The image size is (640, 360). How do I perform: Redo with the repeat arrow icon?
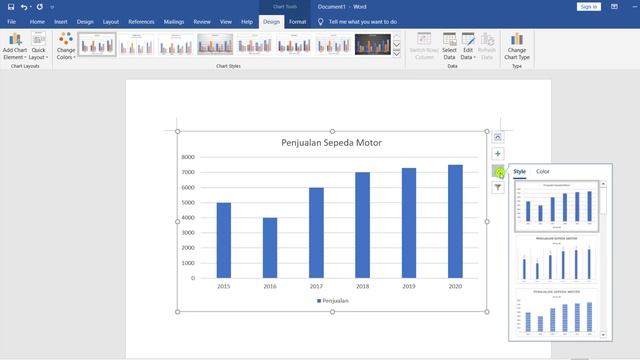(40, 7)
